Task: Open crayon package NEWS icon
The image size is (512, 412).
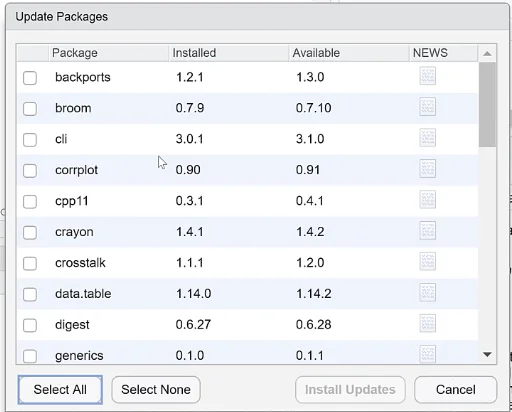Action: click(x=427, y=230)
